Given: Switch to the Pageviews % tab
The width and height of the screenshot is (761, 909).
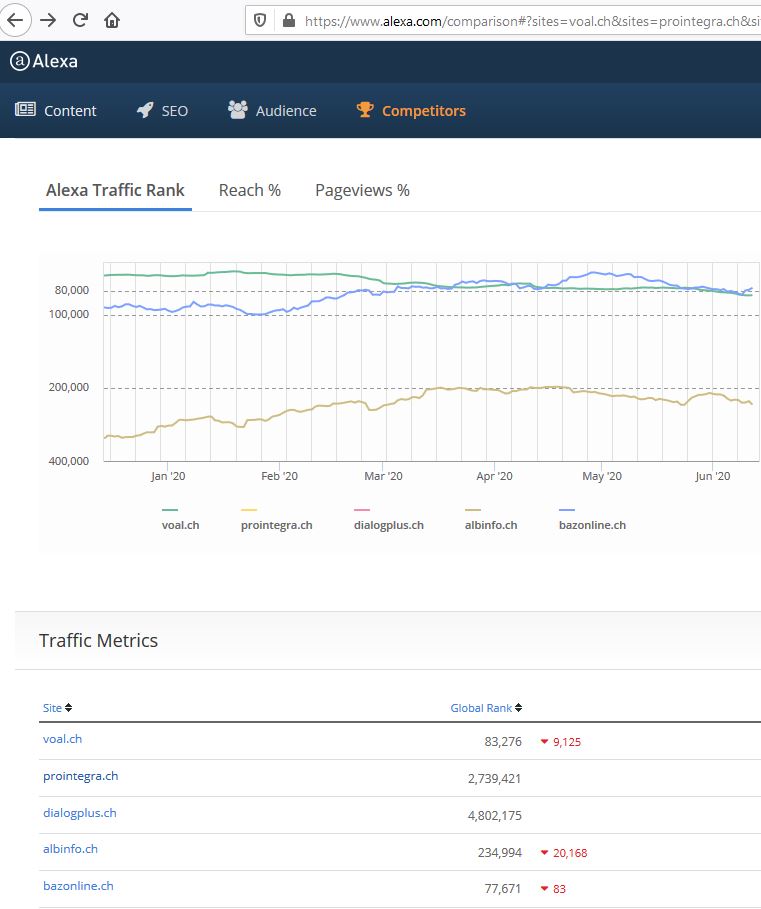Looking at the screenshot, I should coord(362,190).
